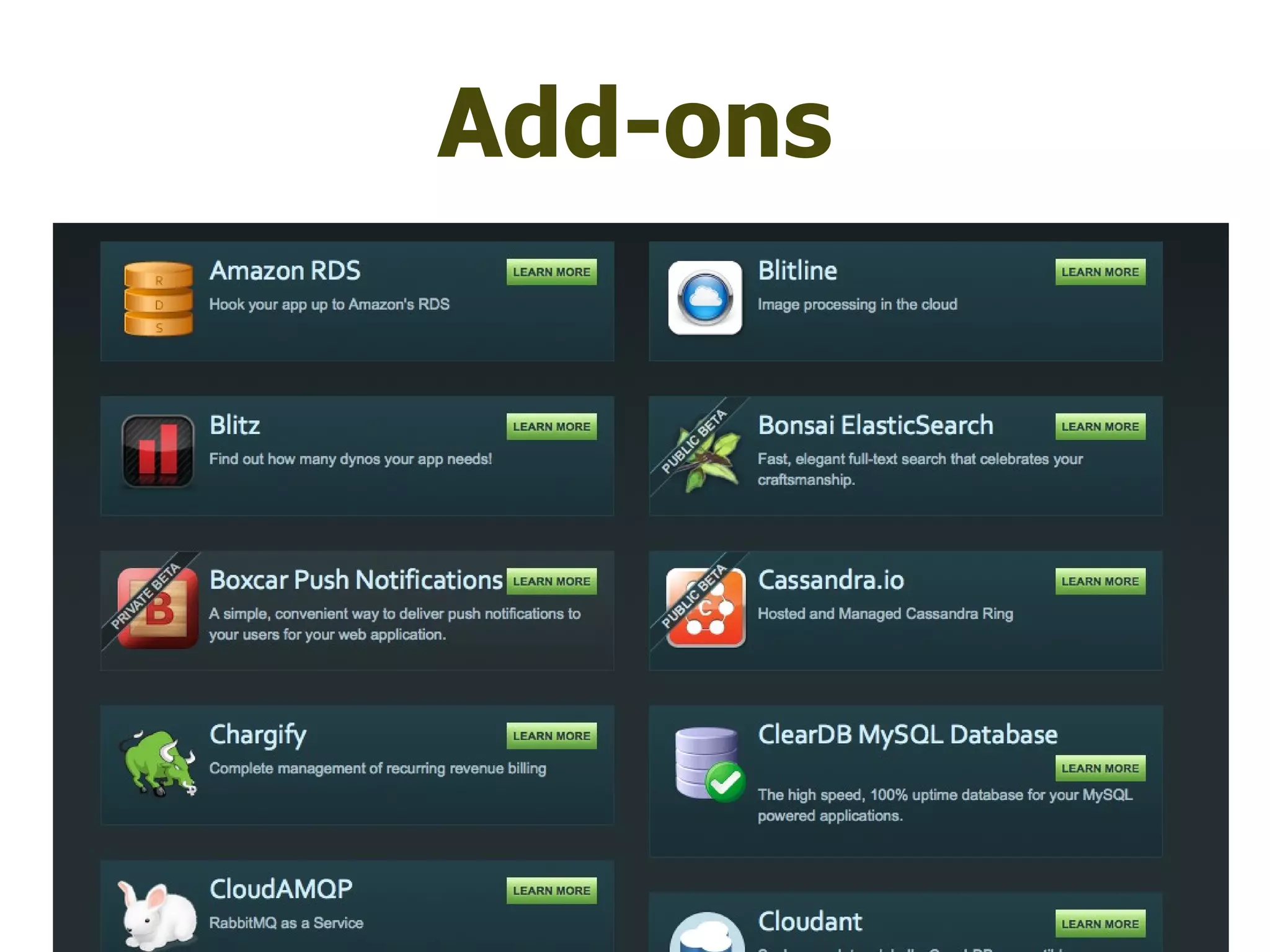
Task: Click text 'The high speed, 100% uptime database'
Action: coord(945,805)
